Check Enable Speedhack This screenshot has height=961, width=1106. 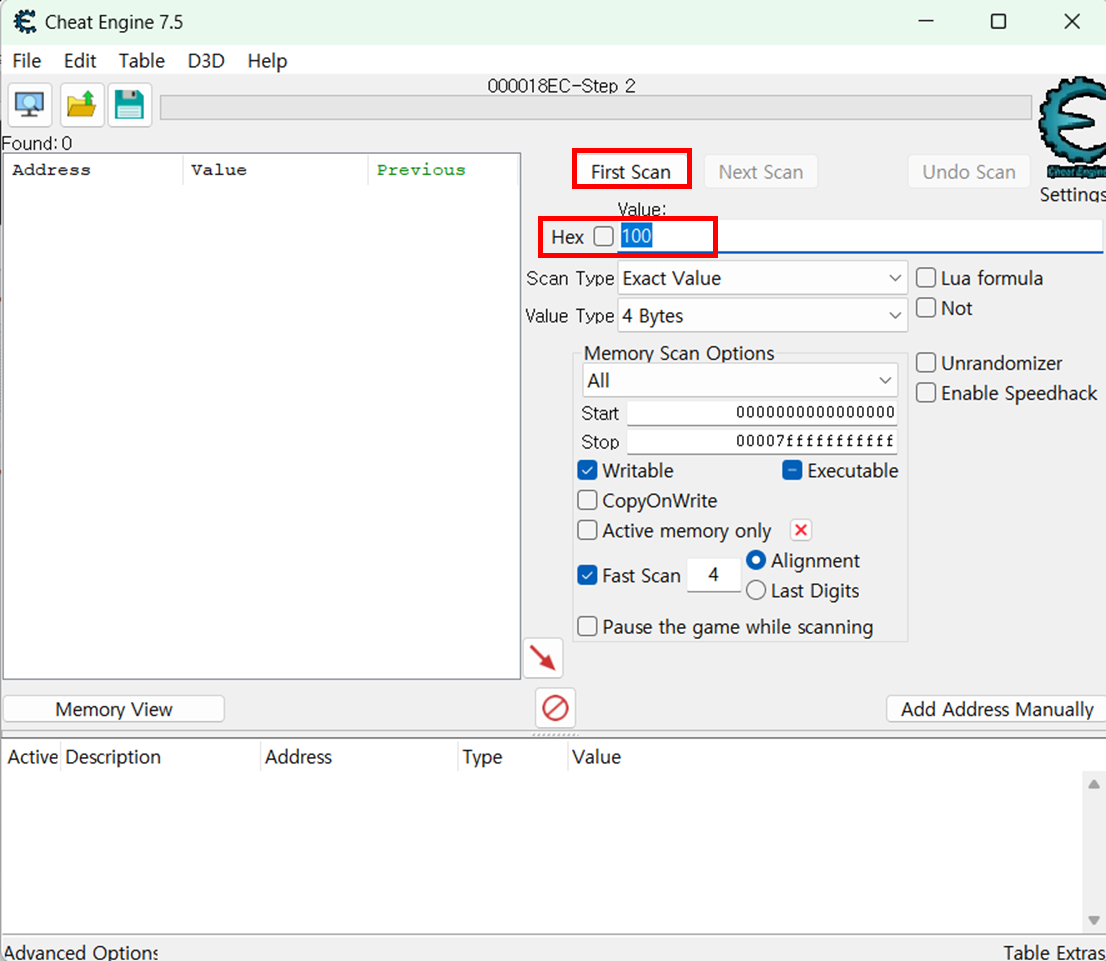pos(925,392)
